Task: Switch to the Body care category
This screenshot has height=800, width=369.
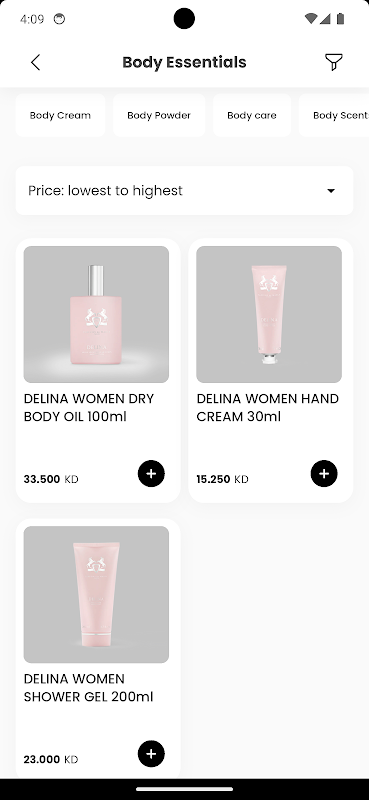Action: 252,115
